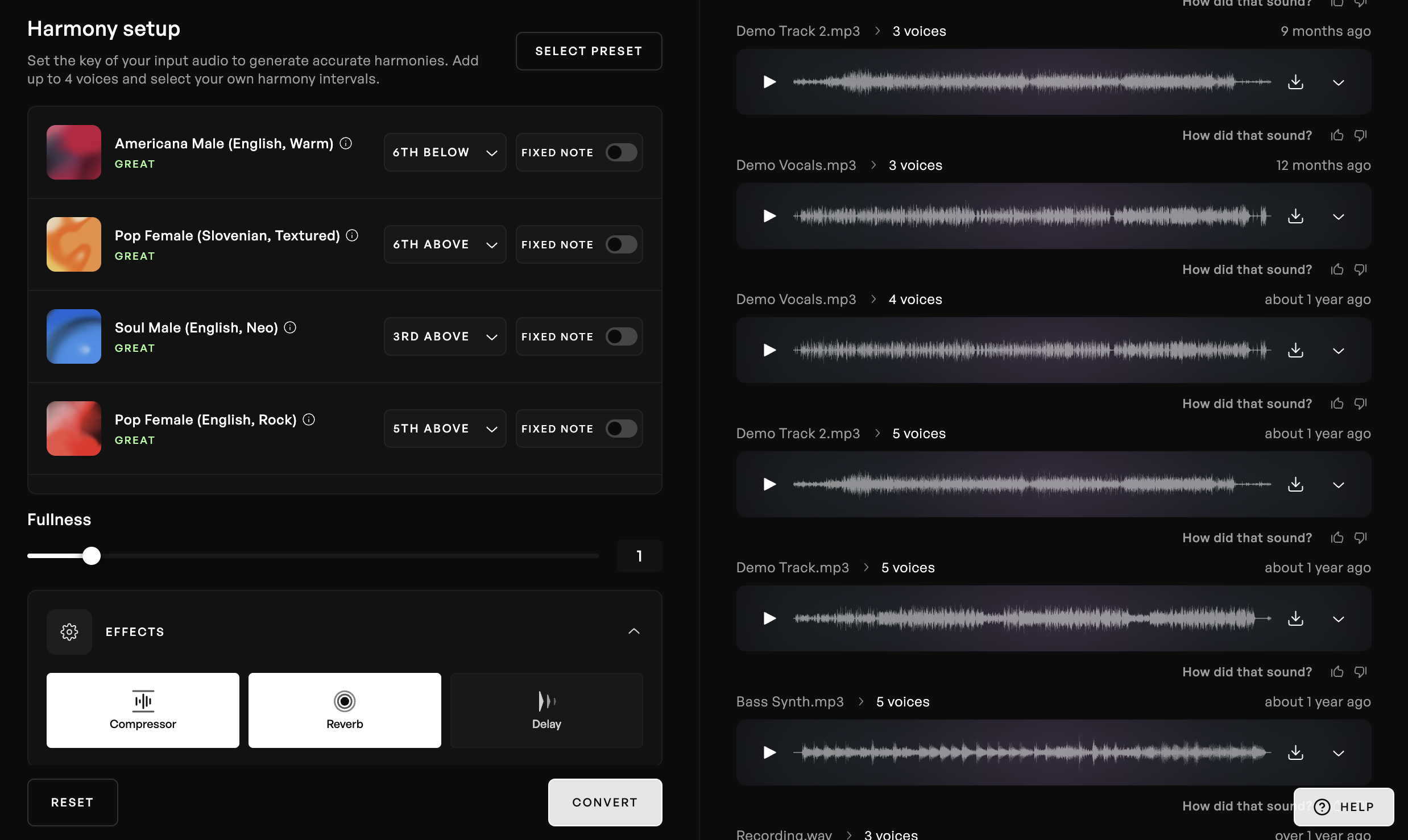
Task: Open the 3RD ABOVE interval dropdown
Action: (x=445, y=336)
